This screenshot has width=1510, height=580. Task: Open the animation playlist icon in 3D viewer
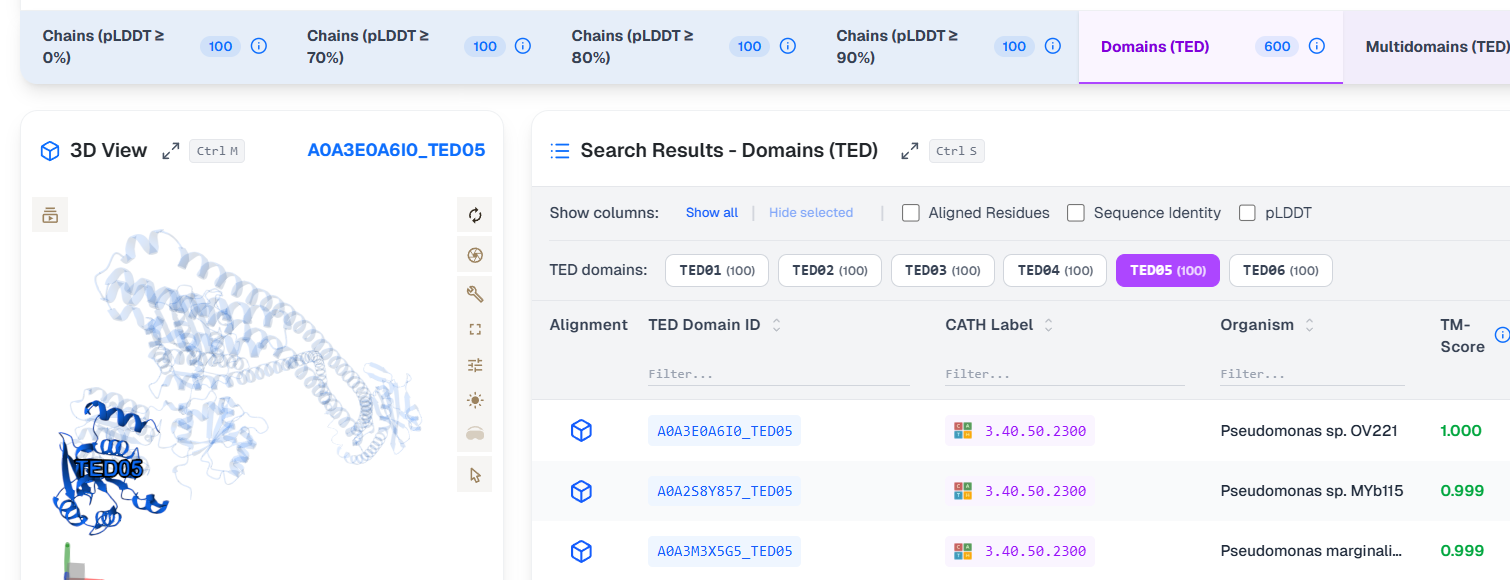tap(50, 214)
